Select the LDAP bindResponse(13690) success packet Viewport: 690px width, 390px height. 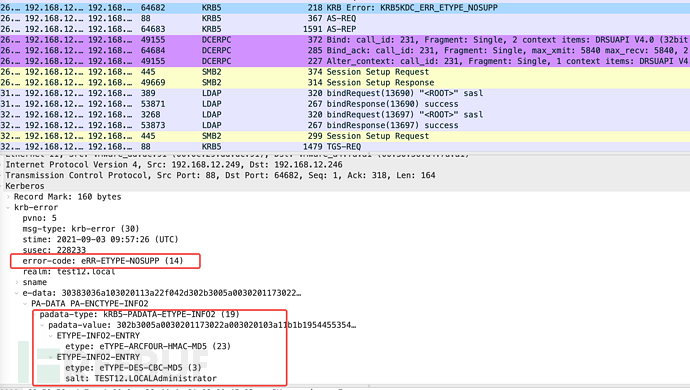click(x=345, y=104)
